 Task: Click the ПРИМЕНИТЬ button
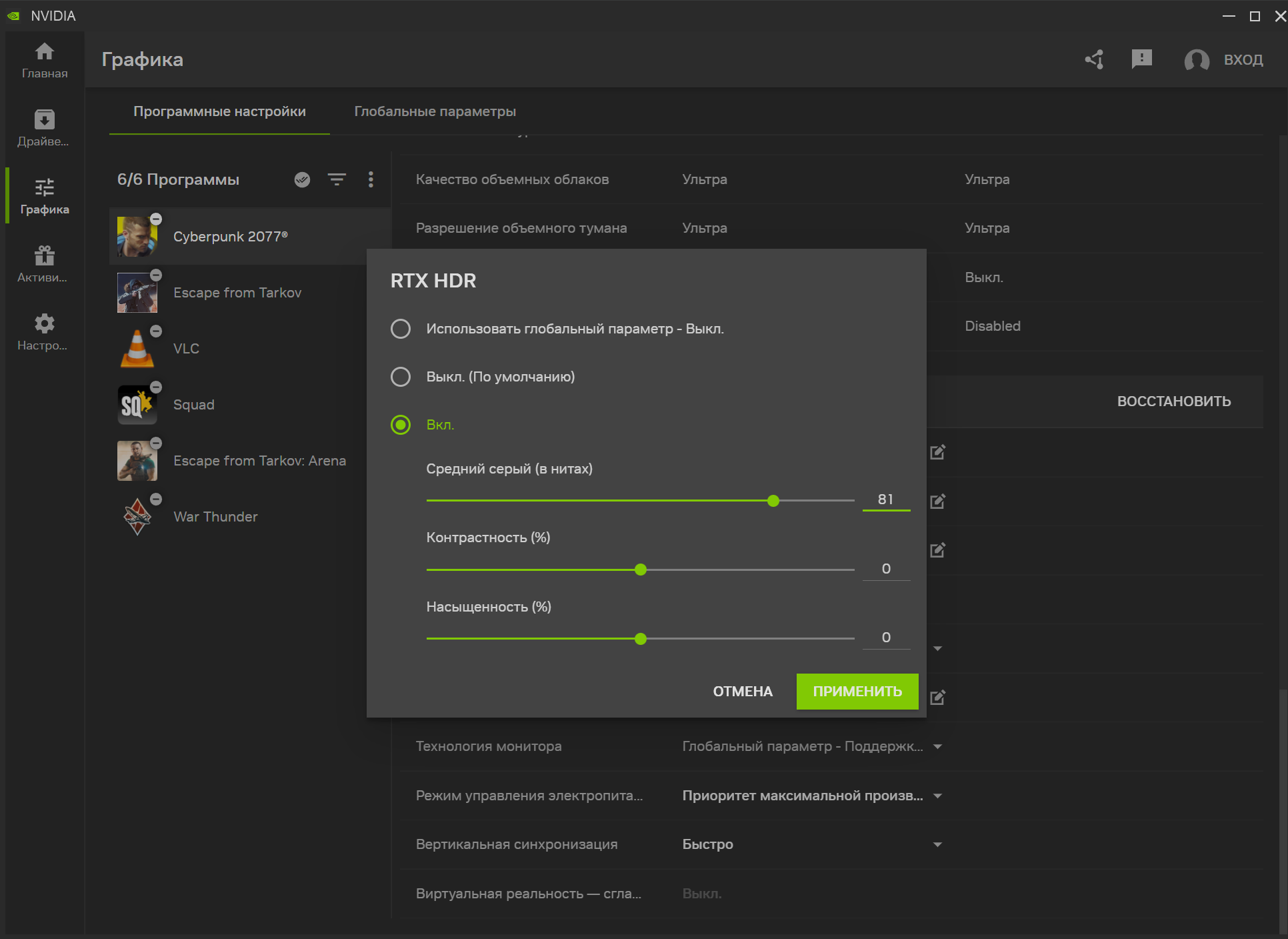[857, 692]
